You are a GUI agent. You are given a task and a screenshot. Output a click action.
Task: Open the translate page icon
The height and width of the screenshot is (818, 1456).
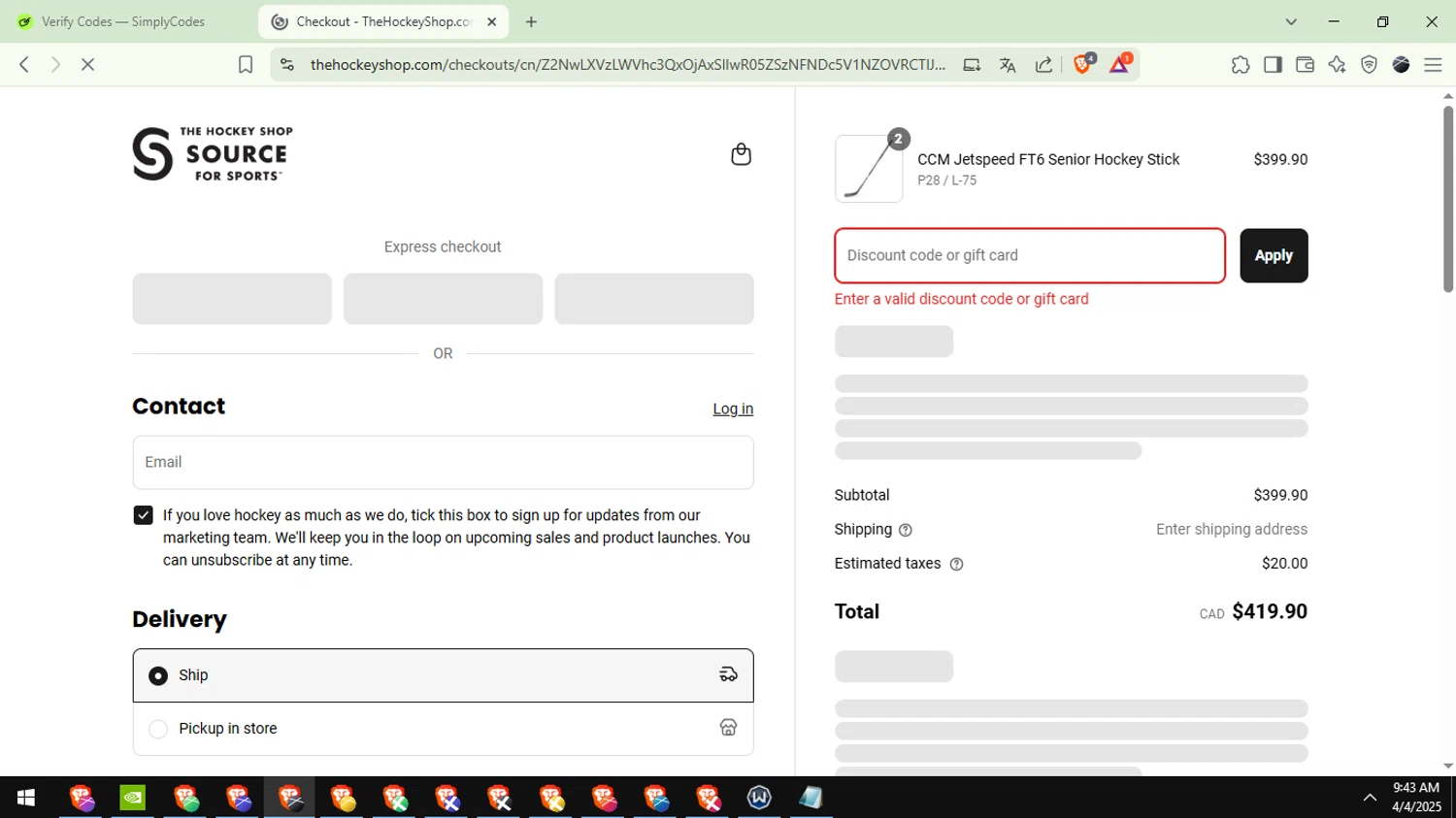click(1008, 65)
